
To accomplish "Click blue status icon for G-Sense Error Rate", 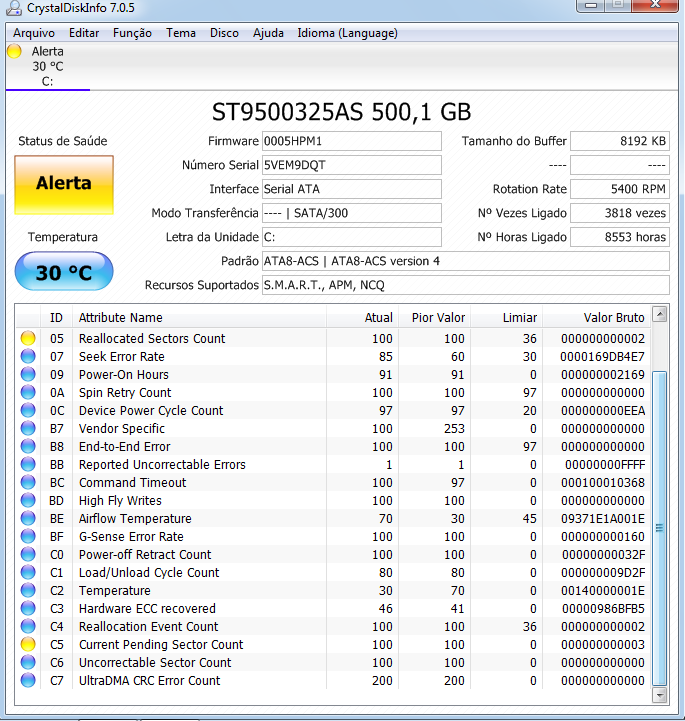I will (x=28, y=536).
